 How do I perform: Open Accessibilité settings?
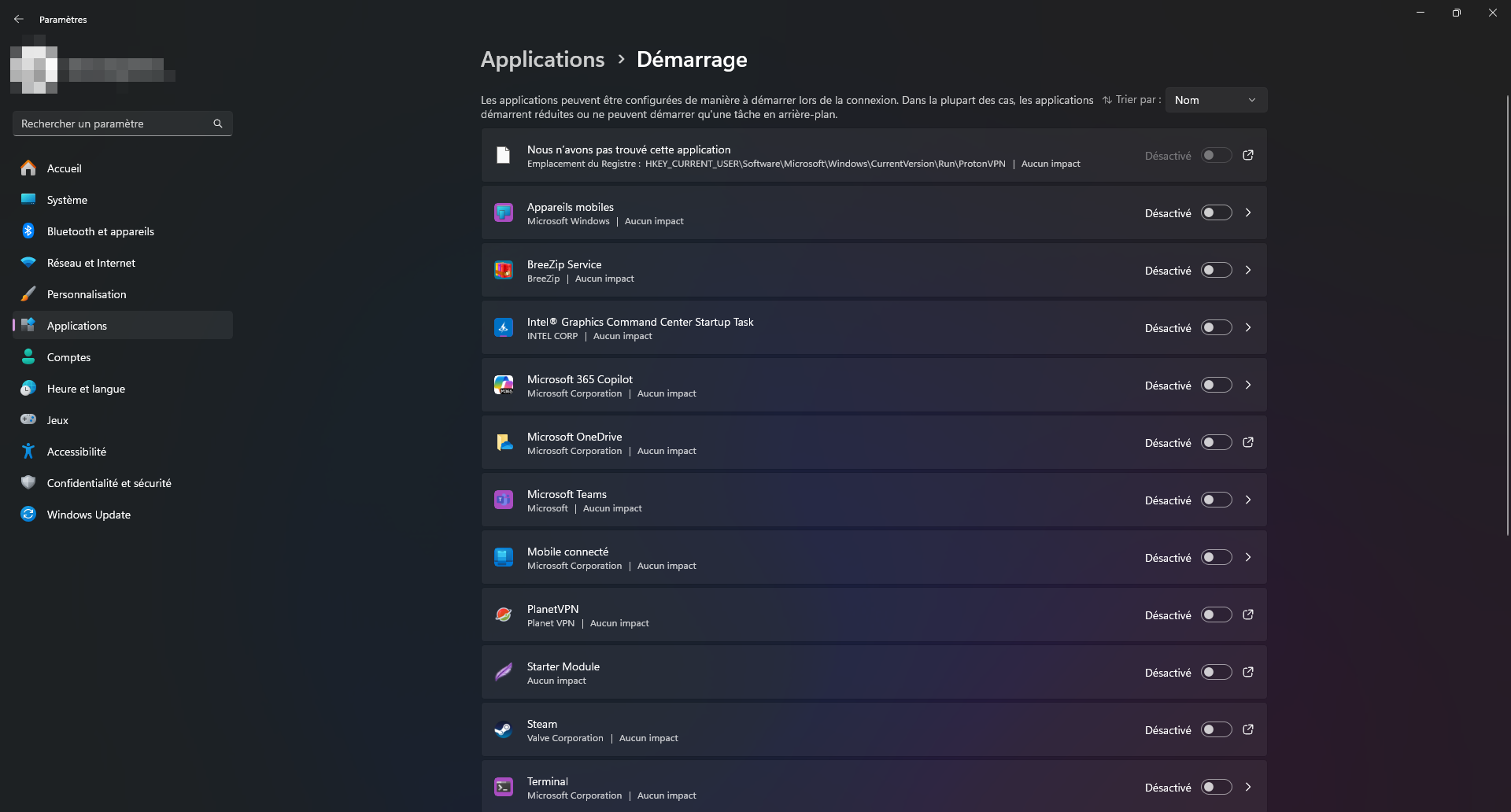pyautogui.click(x=123, y=452)
